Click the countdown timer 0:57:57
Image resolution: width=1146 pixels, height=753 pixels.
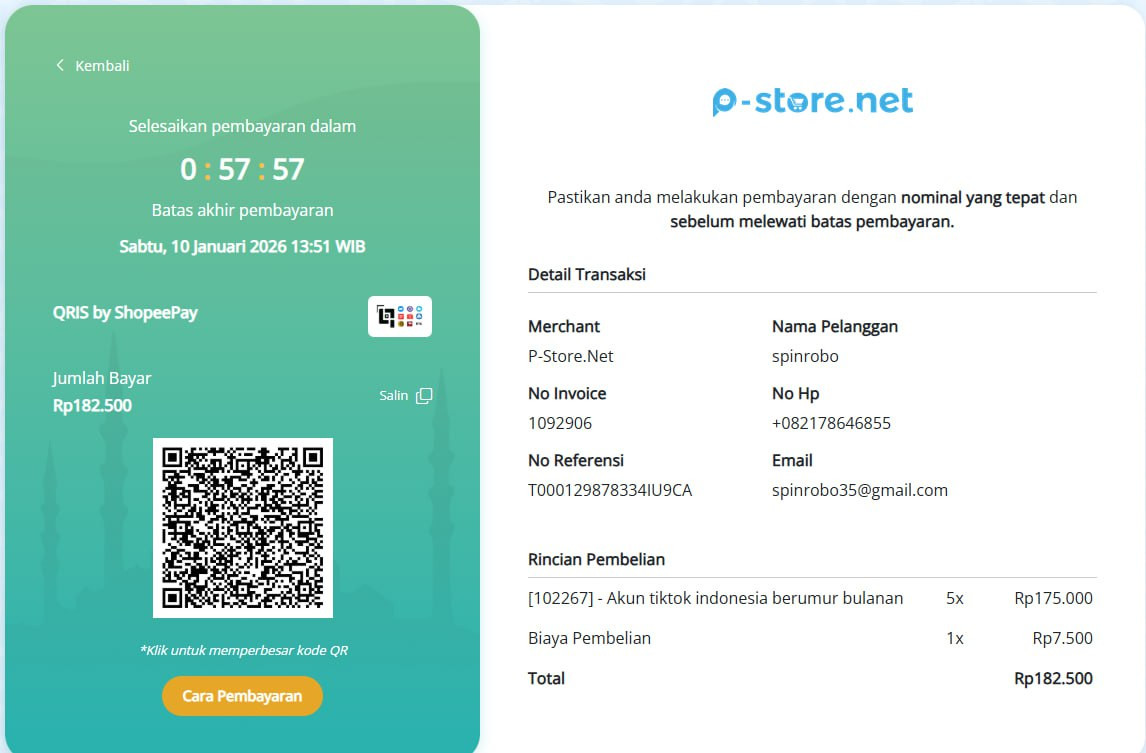[242, 170]
